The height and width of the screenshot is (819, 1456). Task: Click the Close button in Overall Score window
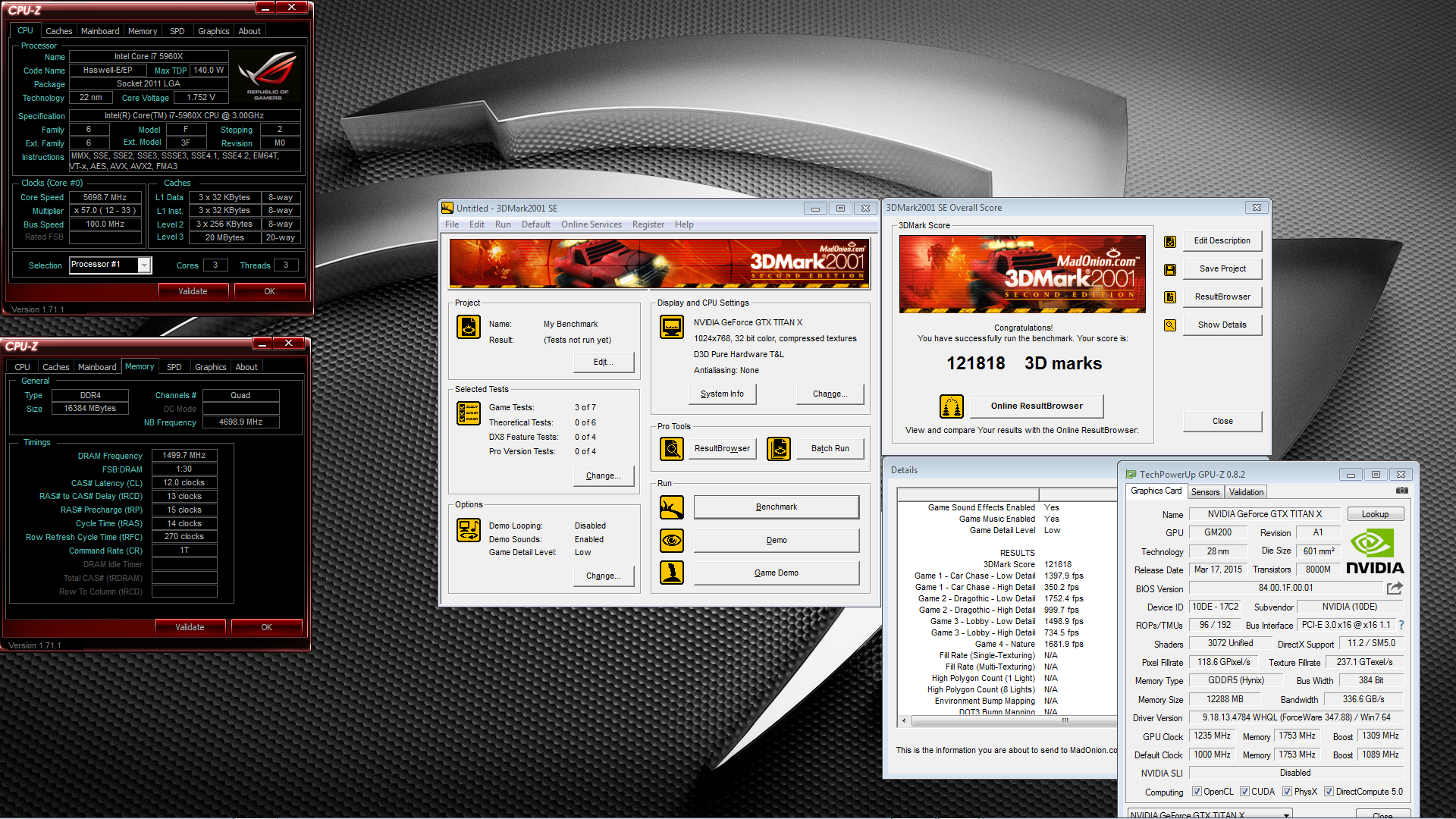[x=1222, y=422]
